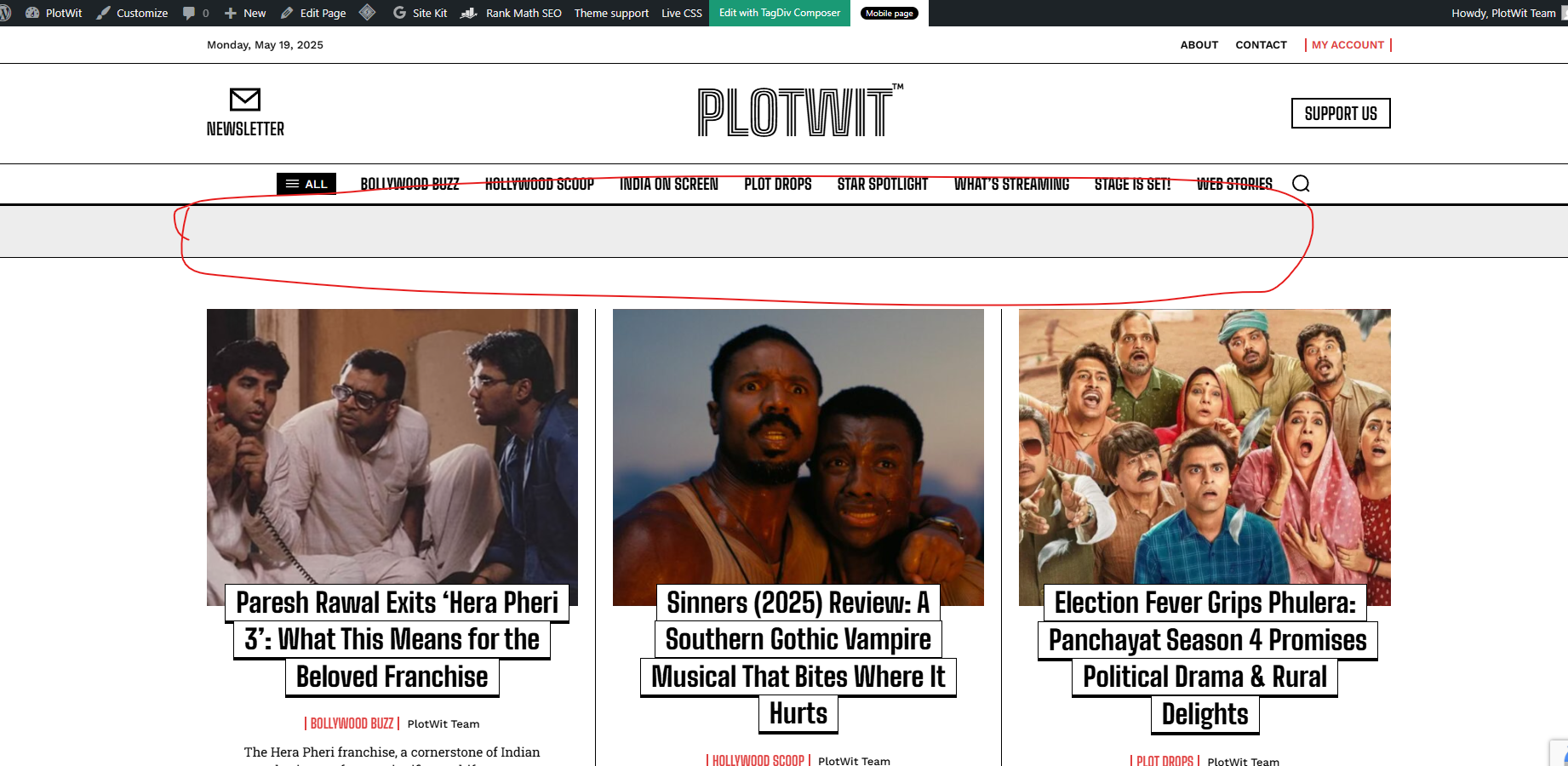The width and height of the screenshot is (1568, 766).
Task: Select the Star Spotlight menu item
Action: (x=883, y=184)
